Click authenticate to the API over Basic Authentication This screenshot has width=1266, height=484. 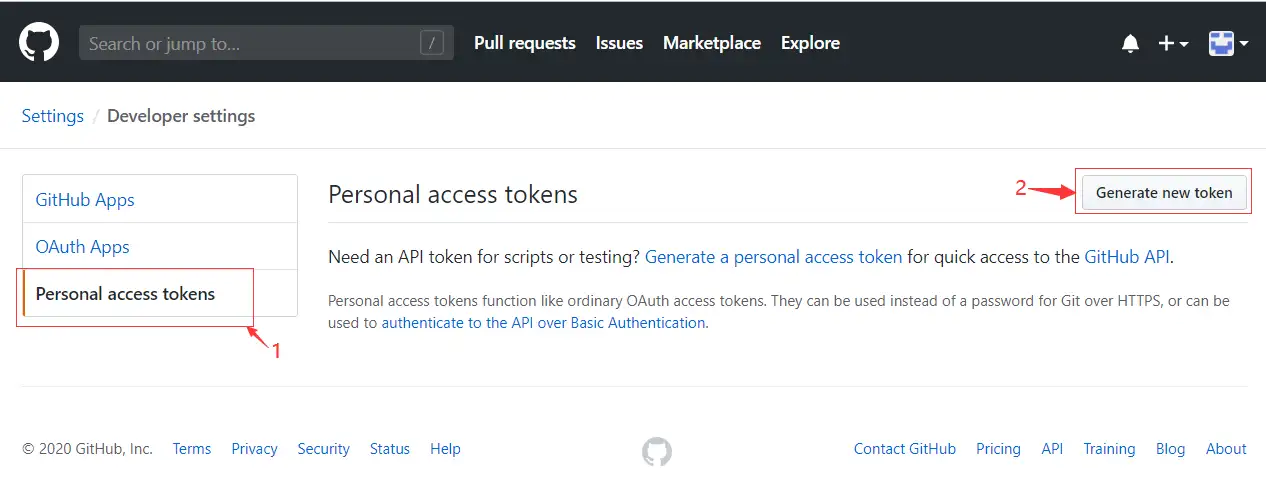pos(543,323)
